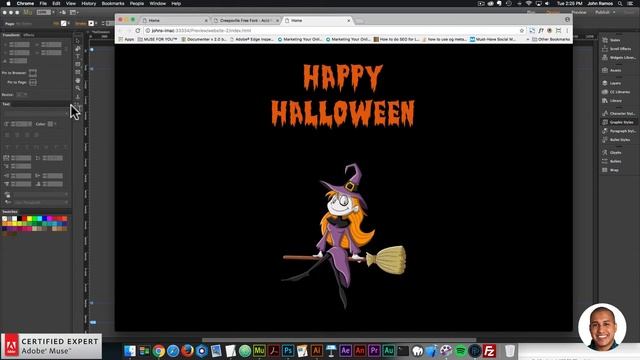Open the Scroll Effects panel
The width and height of the screenshot is (640, 360).
pyautogui.click(x=616, y=49)
